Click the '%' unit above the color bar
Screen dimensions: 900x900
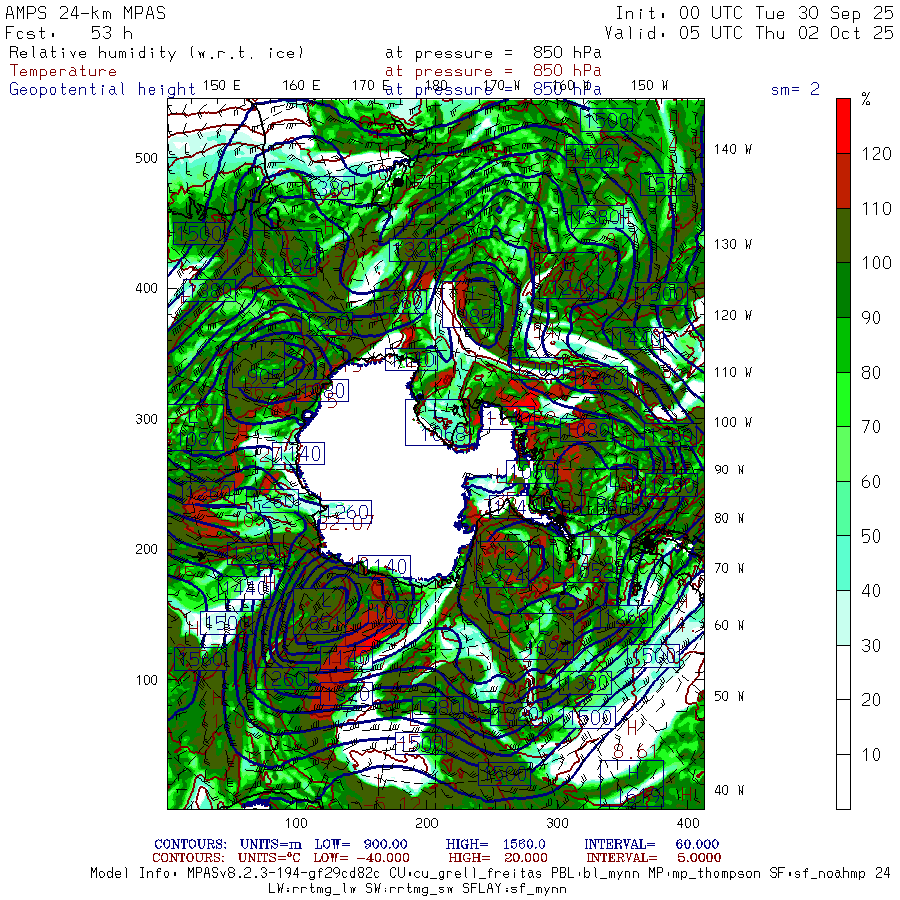point(866,99)
